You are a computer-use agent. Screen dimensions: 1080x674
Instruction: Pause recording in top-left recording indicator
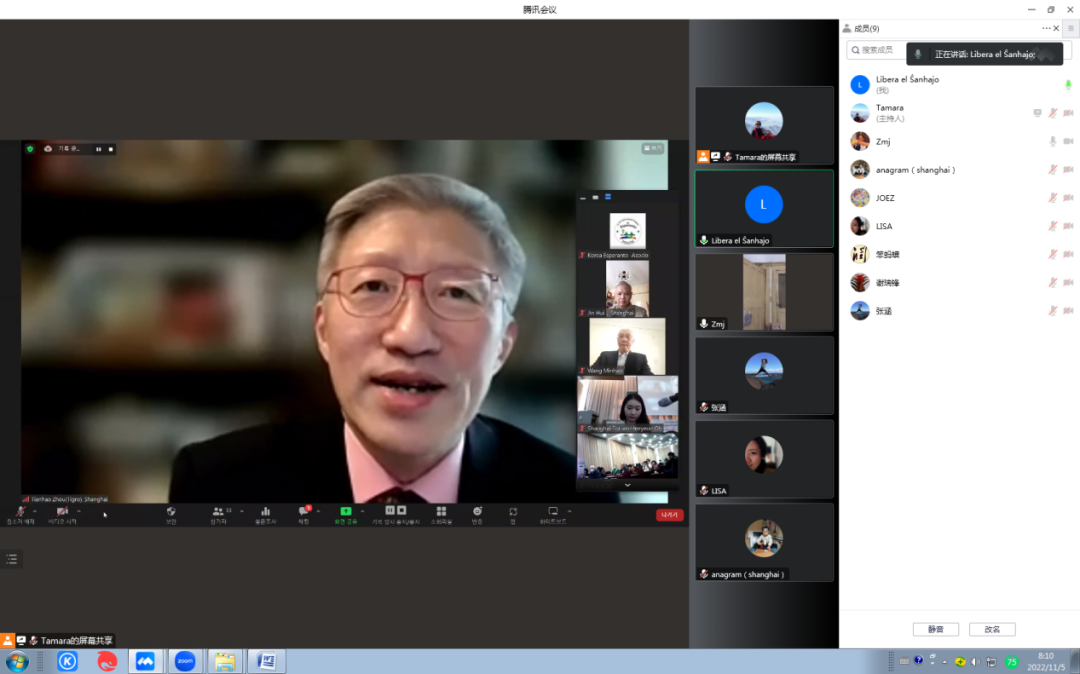coord(98,149)
